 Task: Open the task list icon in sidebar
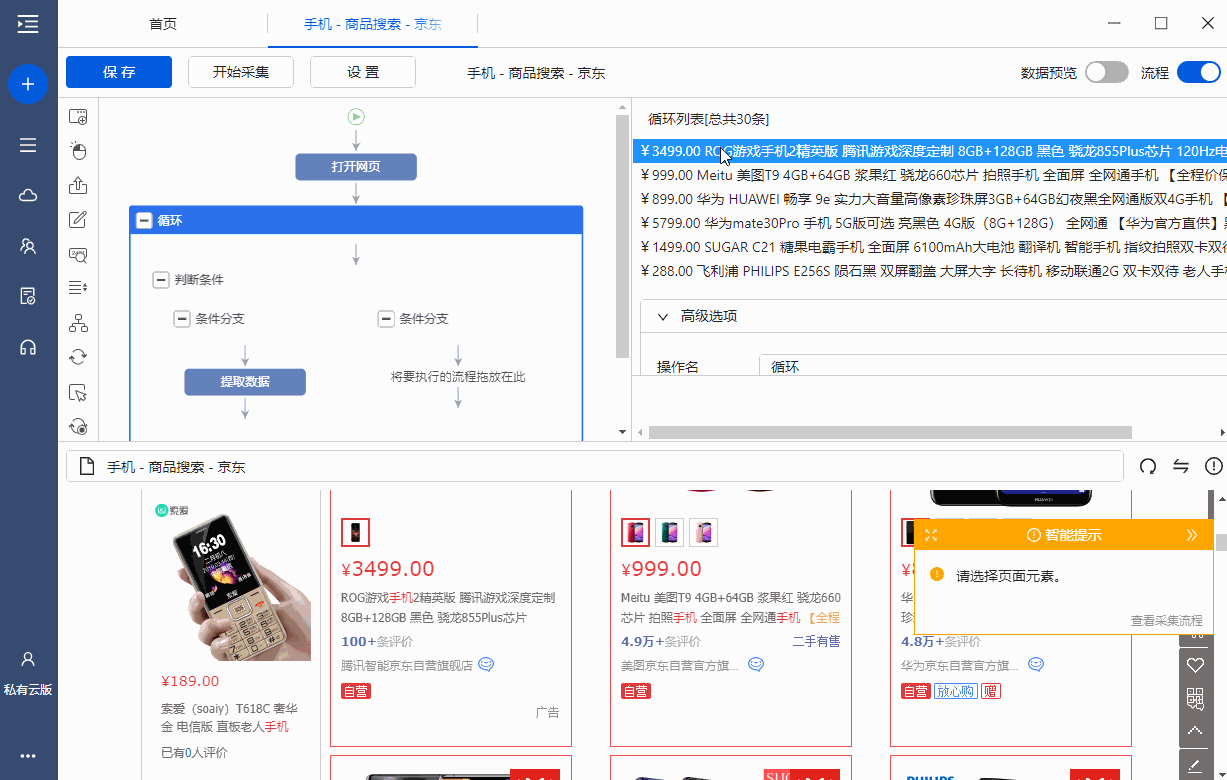tap(28, 145)
